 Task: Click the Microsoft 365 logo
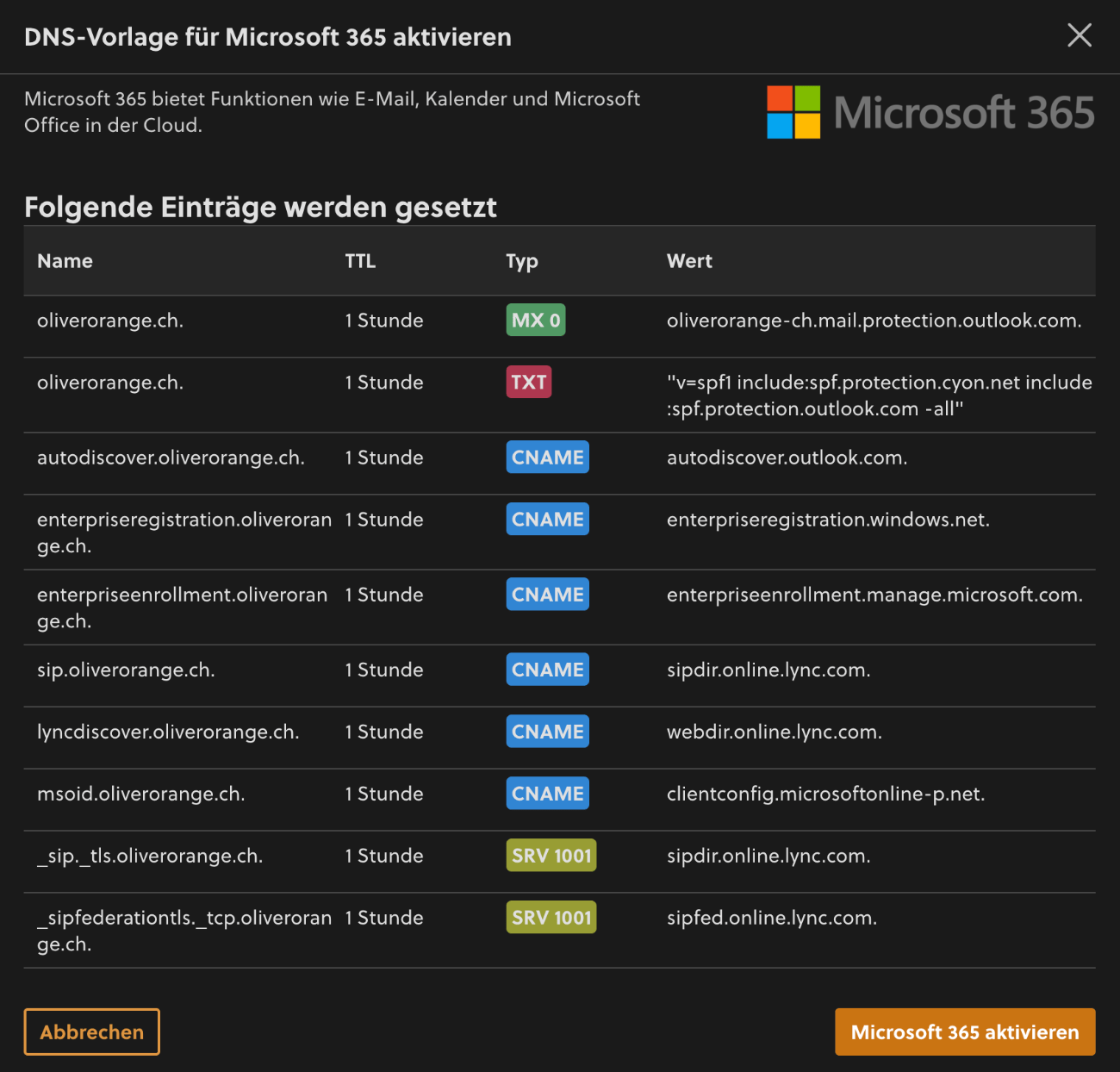(930, 112)
